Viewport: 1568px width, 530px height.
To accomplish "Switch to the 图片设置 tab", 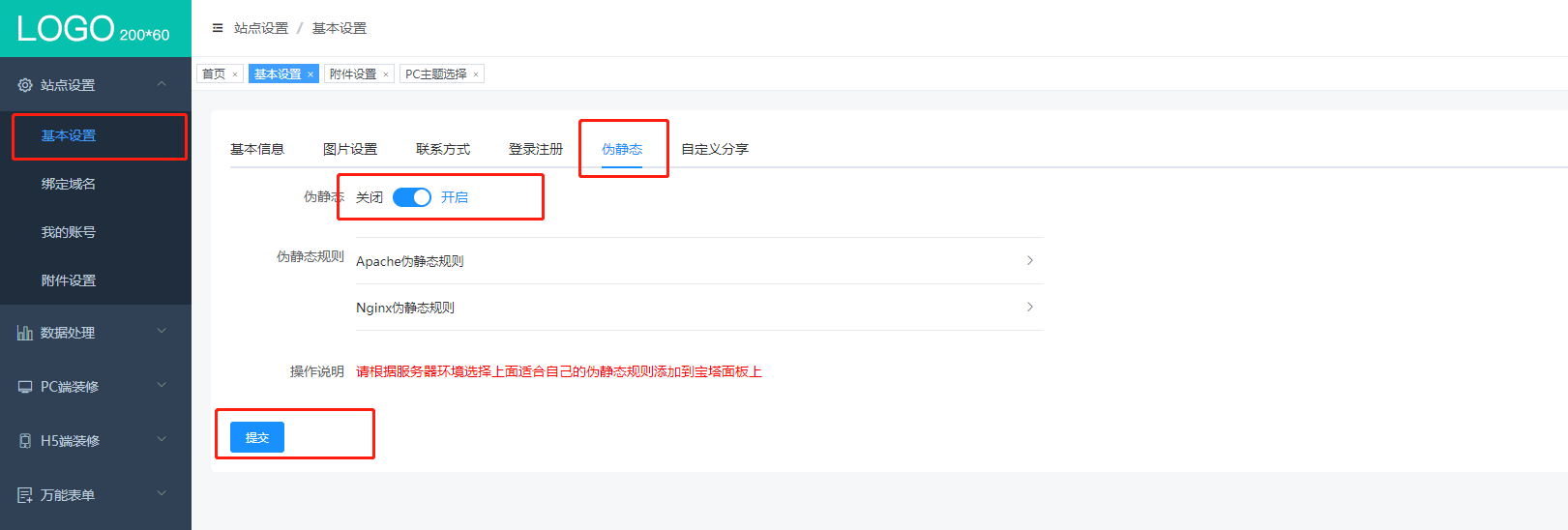I will pyautogui.click(x=350, y=149).
